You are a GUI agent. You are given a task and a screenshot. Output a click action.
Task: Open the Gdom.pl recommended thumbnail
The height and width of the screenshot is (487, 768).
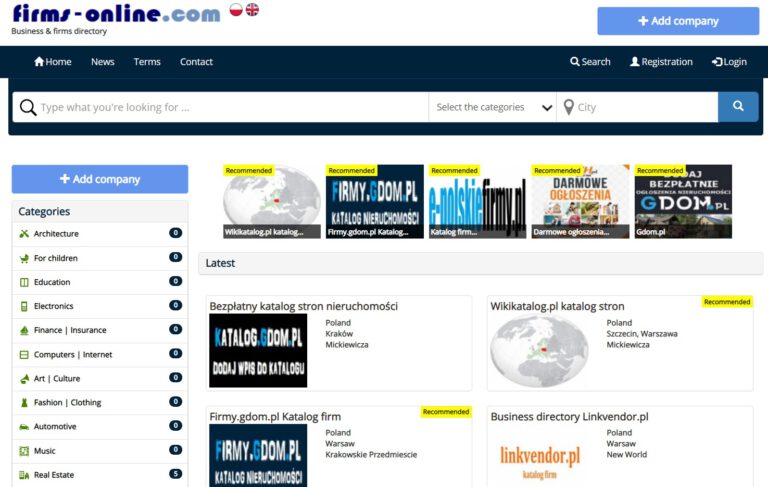point(683,202)
